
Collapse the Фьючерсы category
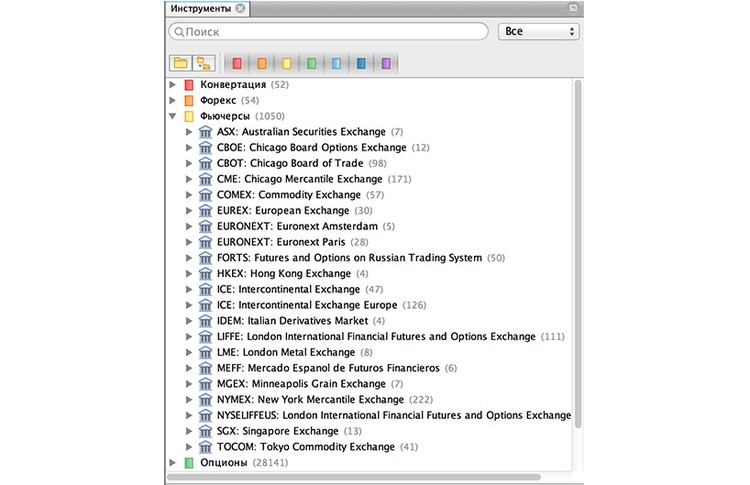click(x=173, y=116)
